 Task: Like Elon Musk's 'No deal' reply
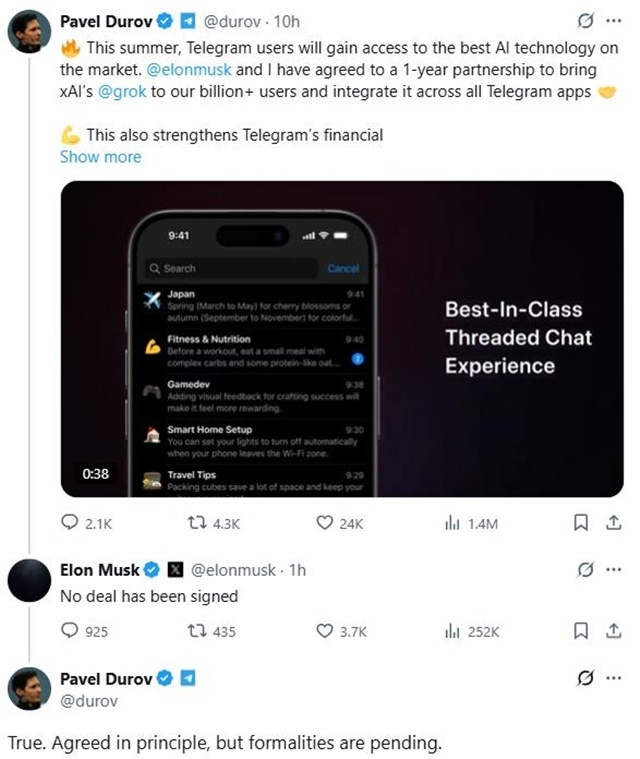point(324,631)
